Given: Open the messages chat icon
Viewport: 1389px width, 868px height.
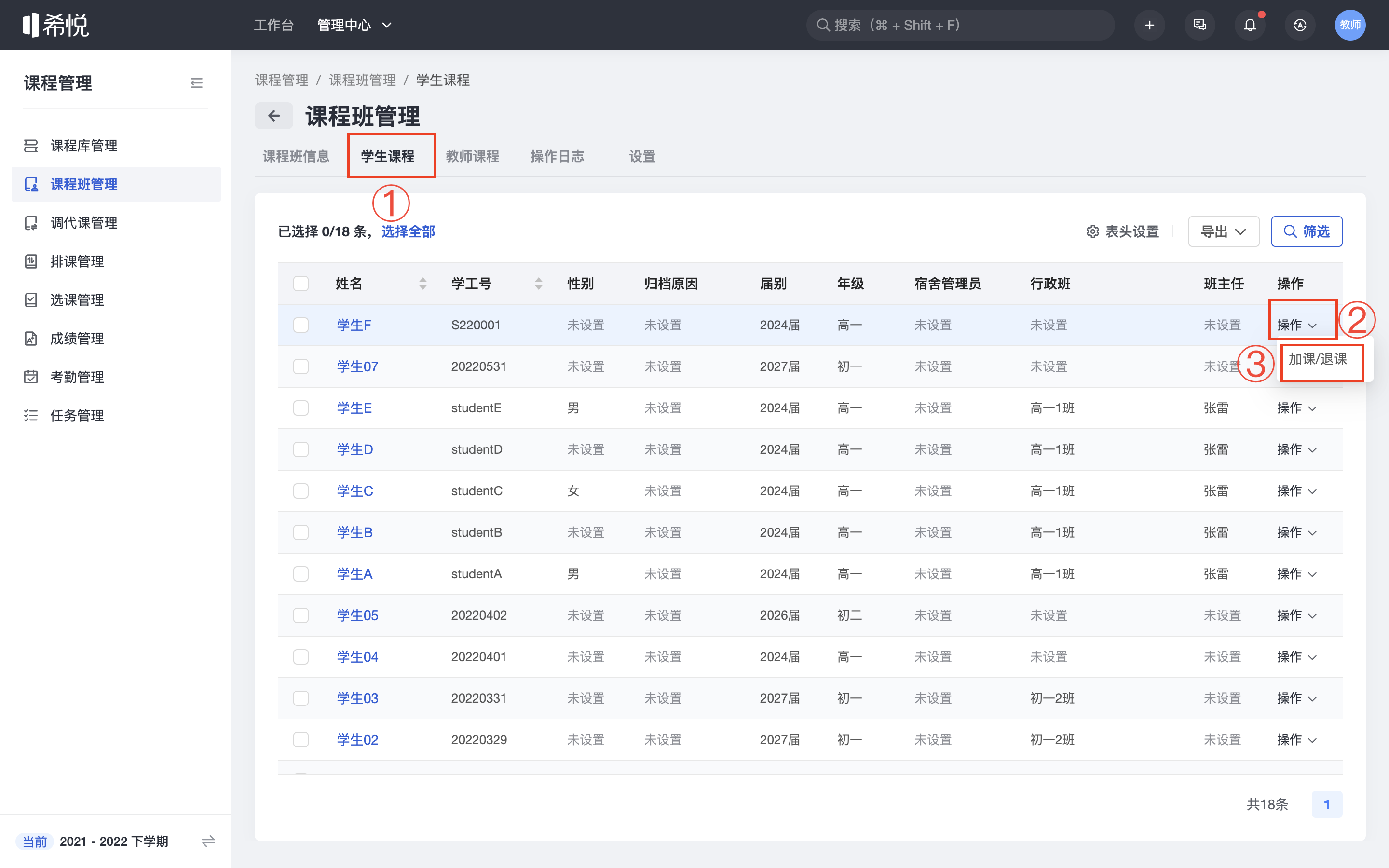Looking at the screenshot, I should point(1199,25).
